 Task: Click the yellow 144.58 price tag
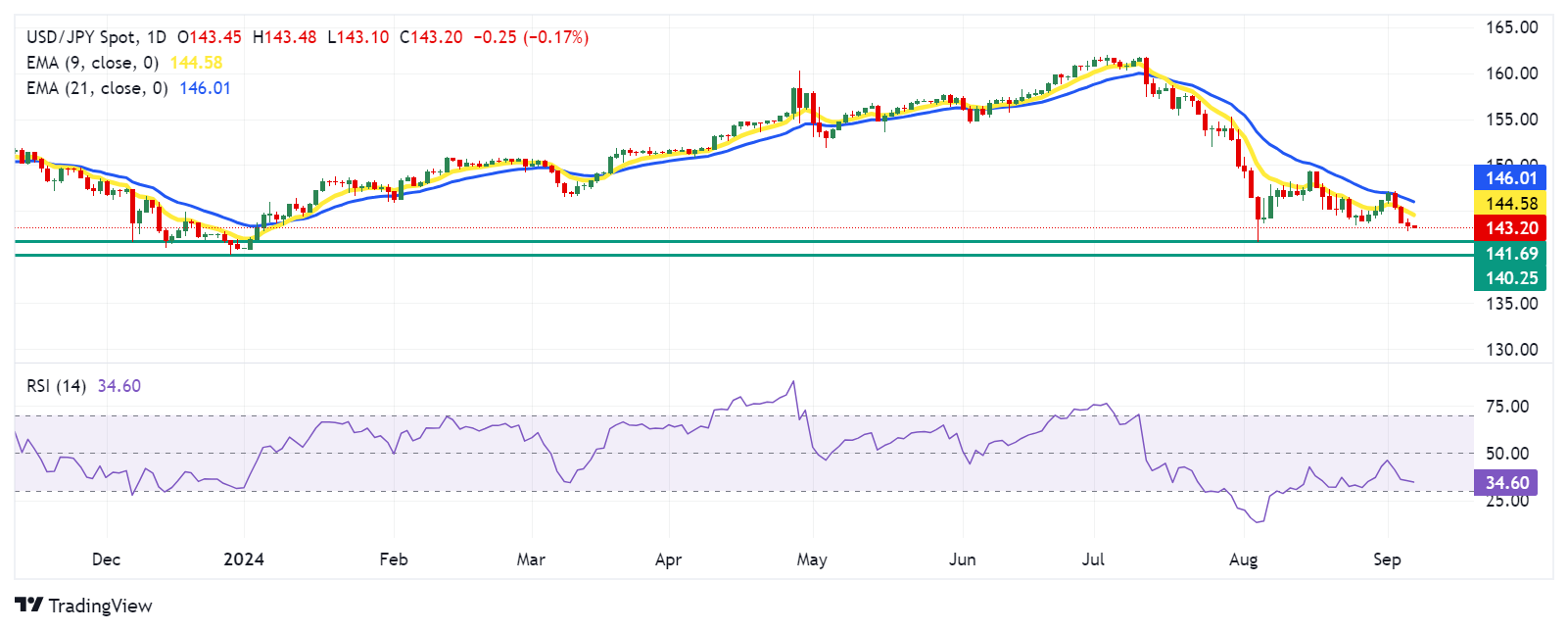point(1510,203)
